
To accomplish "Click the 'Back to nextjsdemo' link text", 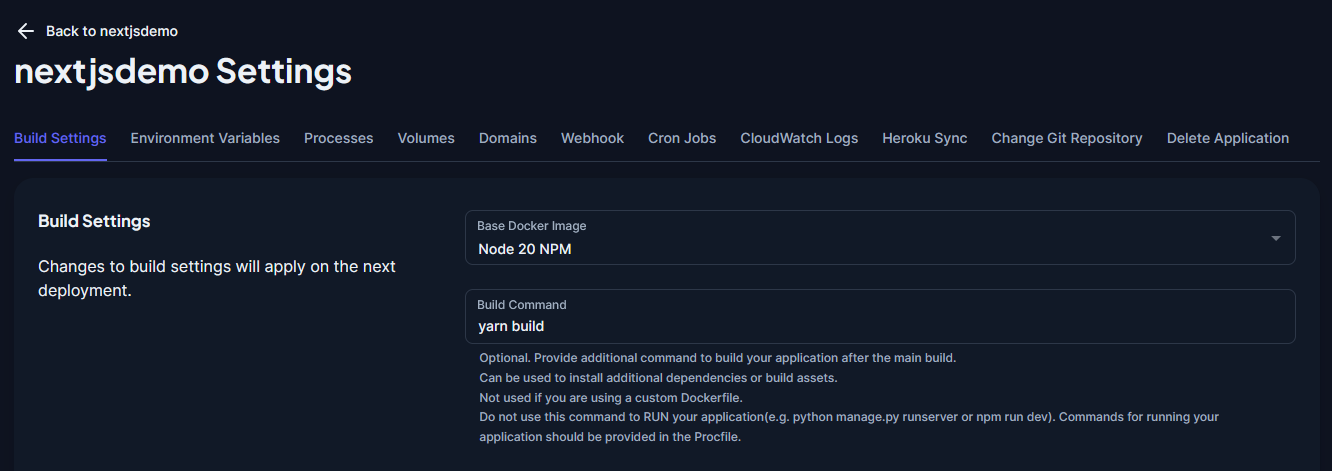I will click(111, 31).
